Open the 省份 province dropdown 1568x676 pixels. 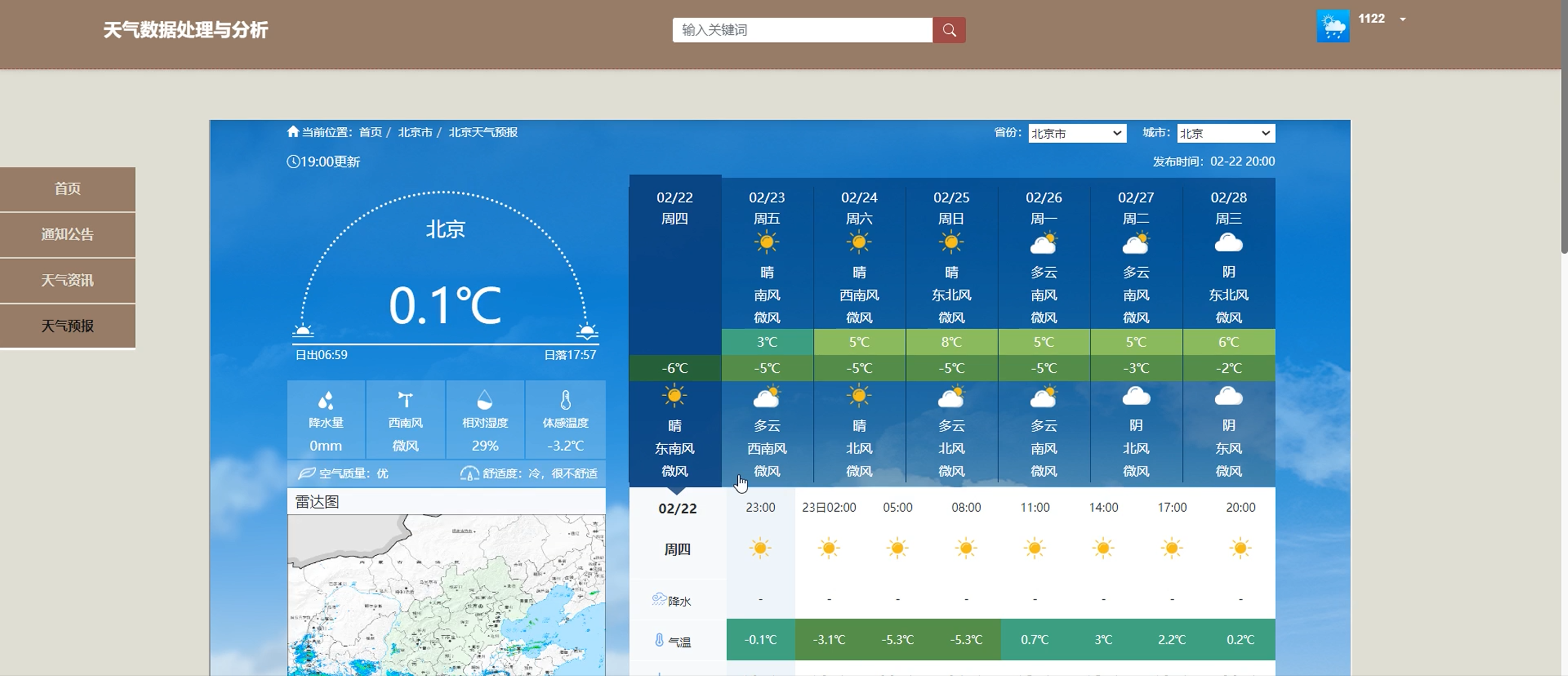1077,133
